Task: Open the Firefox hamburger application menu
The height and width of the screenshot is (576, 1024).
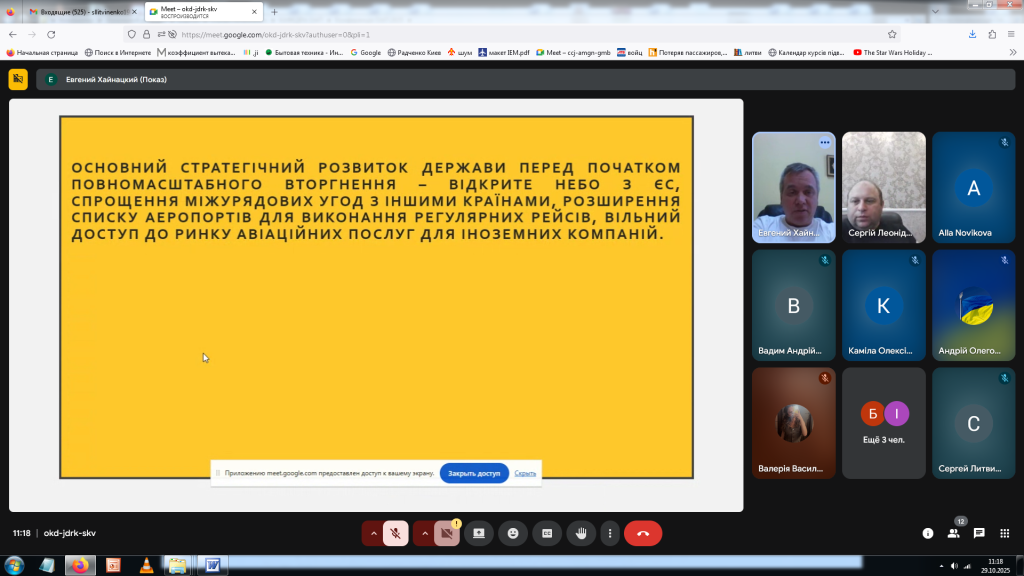Action: click(1012, 34)
